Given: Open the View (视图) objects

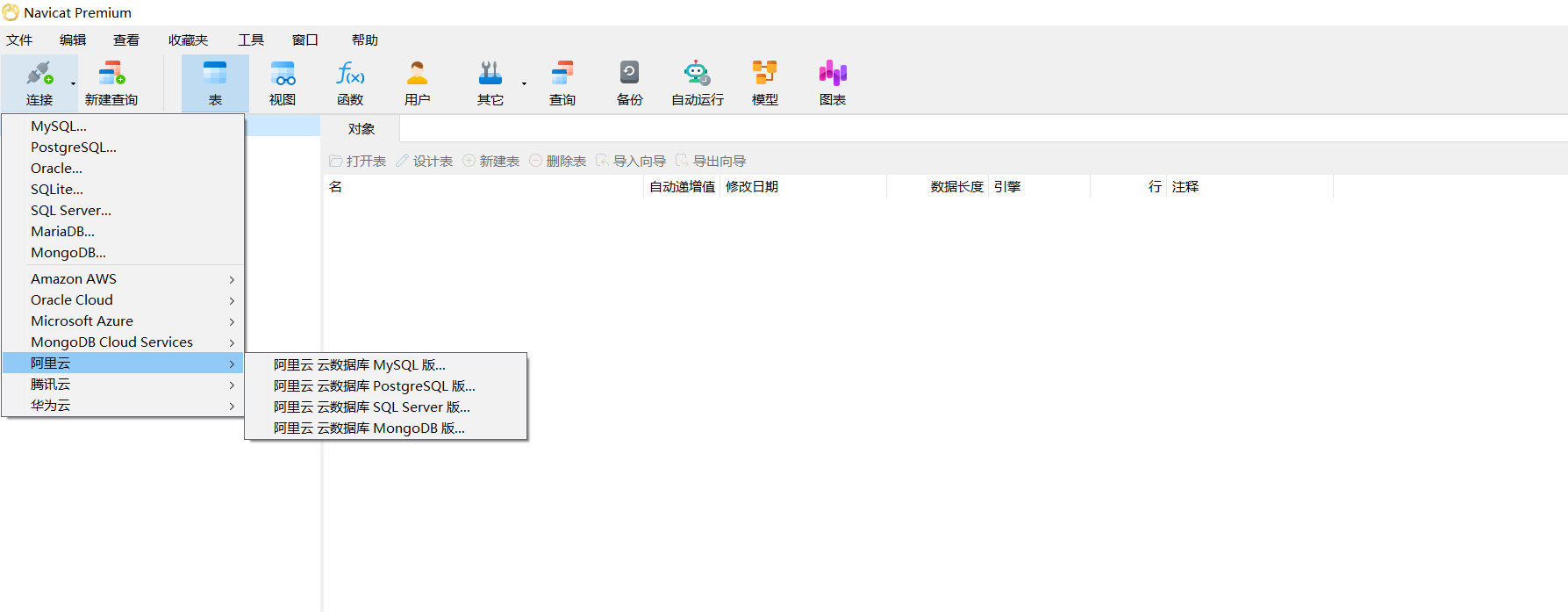Looking at the screenshot, I should [x=283, y=83].
